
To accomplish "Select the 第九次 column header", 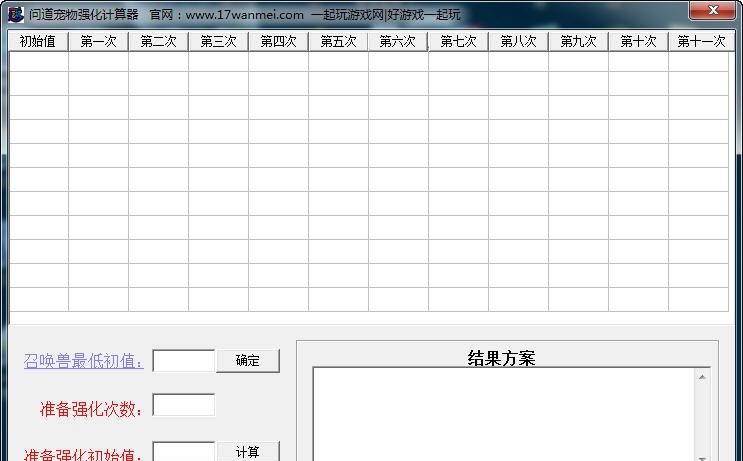I will (578, 42).
